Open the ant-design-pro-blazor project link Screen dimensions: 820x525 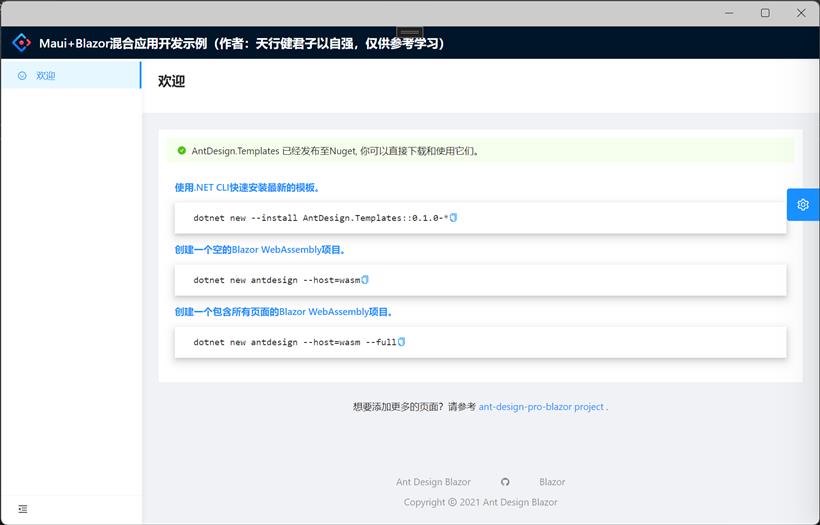tap(541, 407)
